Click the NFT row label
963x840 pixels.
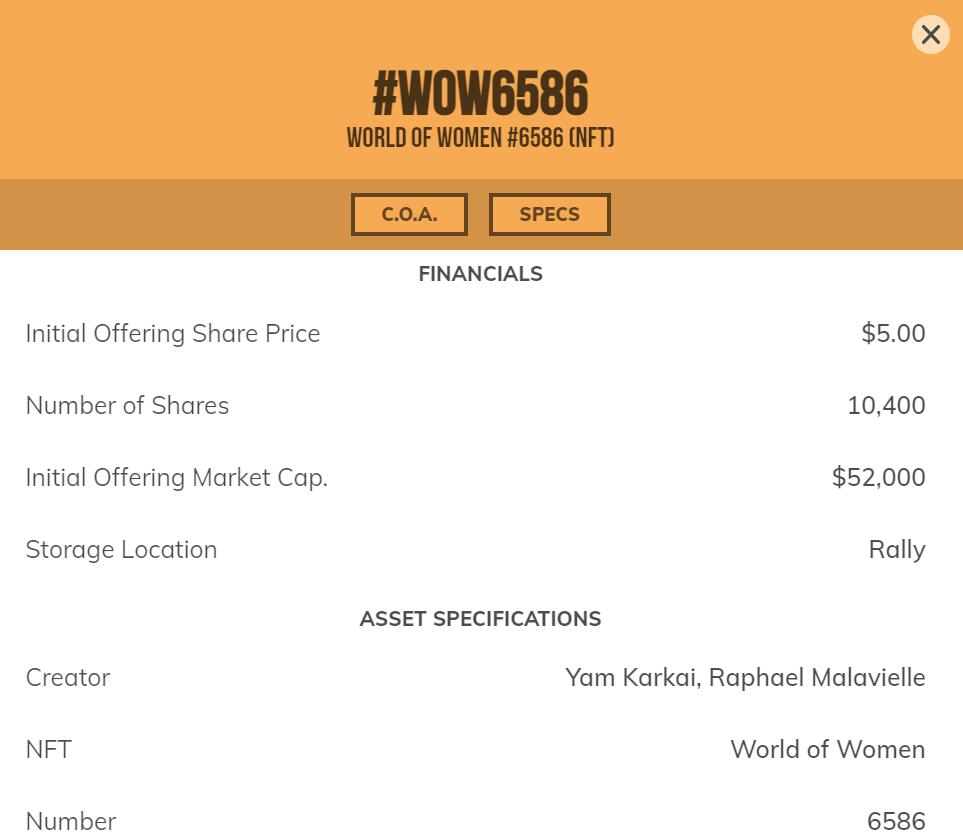pyautogui.click(x=48, y=749)
